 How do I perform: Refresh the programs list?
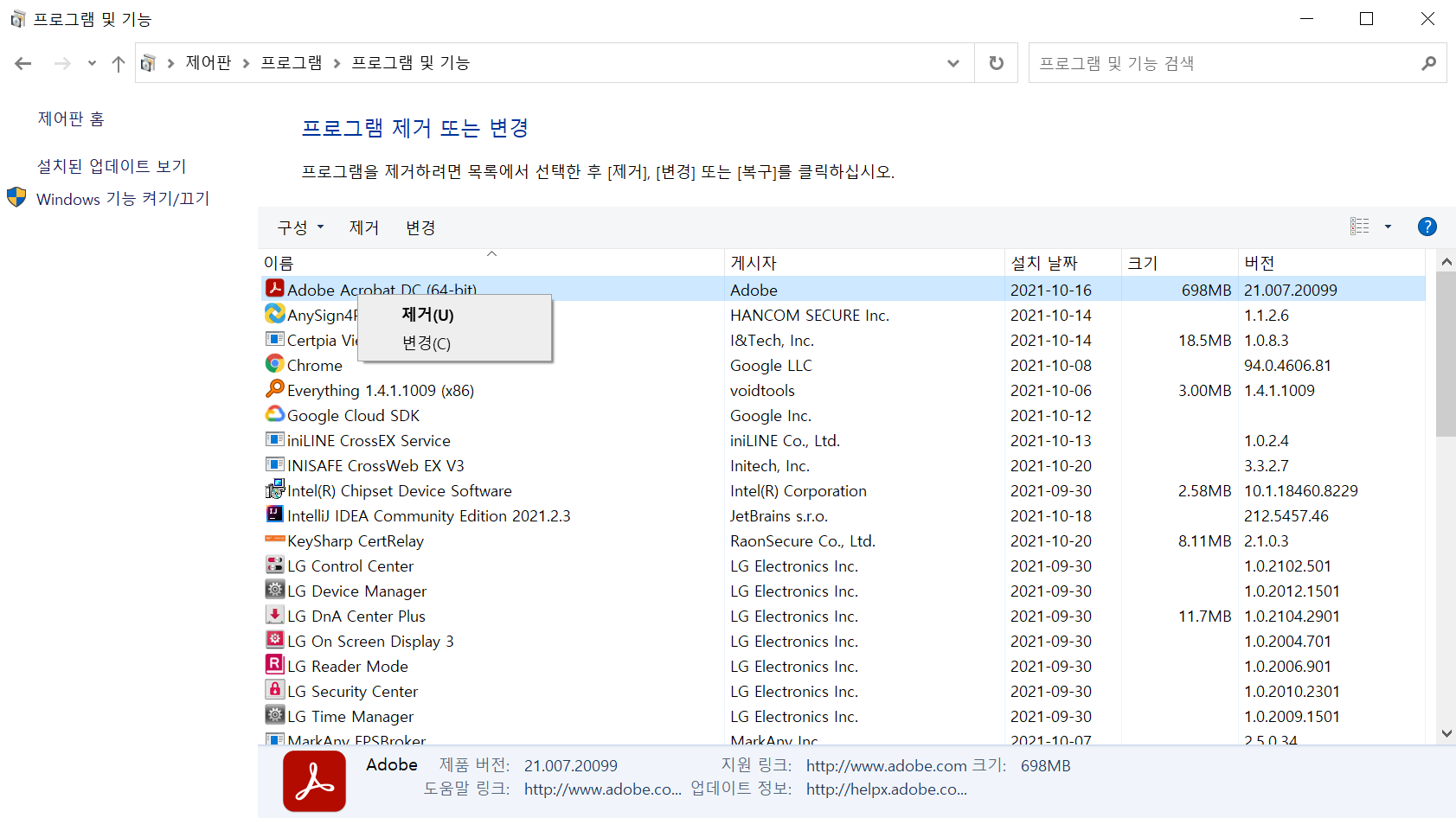click(997, 63)
